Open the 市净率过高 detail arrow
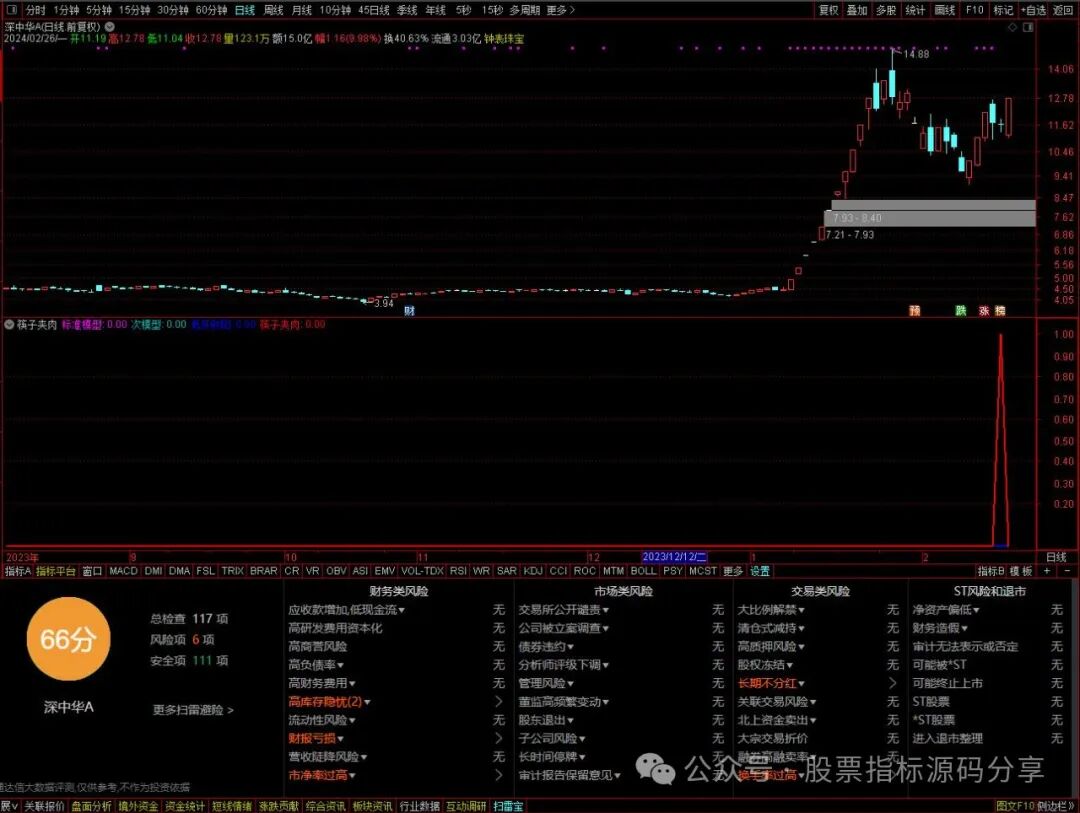1080x813 pixels. pos(499,775)
